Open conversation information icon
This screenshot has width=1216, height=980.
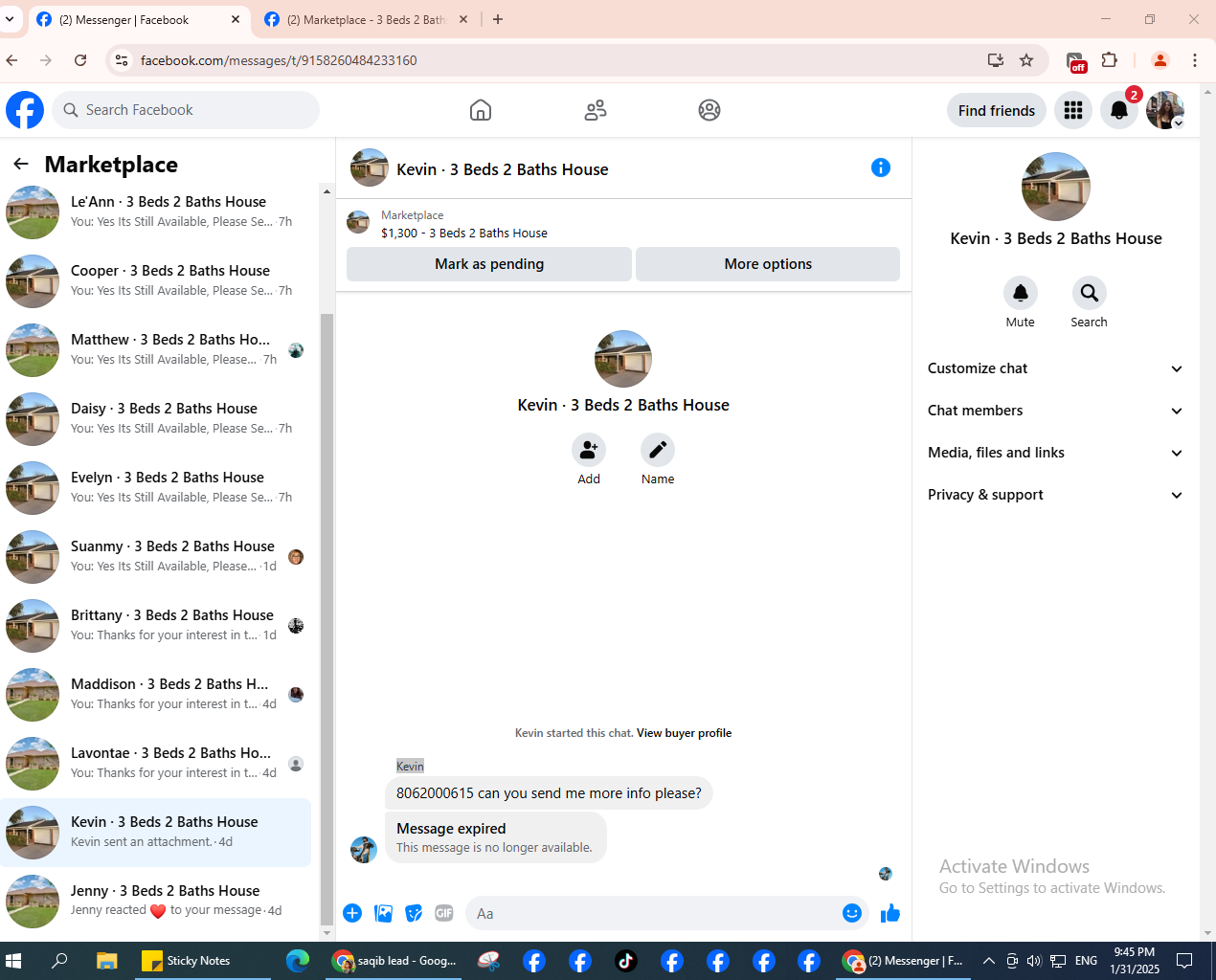pyautogui.click(x=881, y=167)
